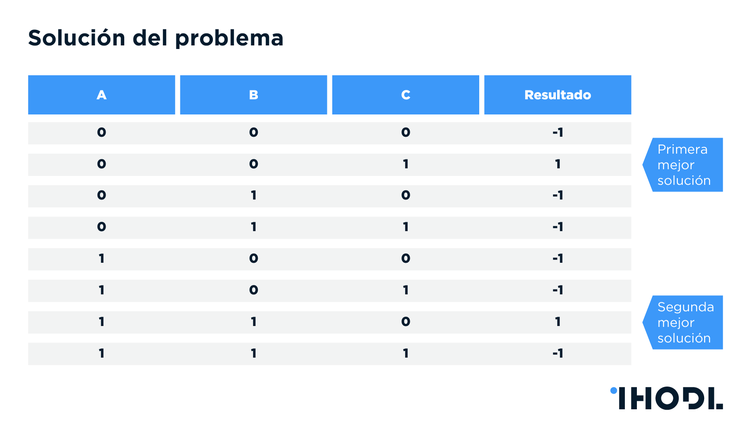The height and width of the screenshot is (432, 750).
Task: Click Resultado cell of row 0 1 1
Action: 557,227
